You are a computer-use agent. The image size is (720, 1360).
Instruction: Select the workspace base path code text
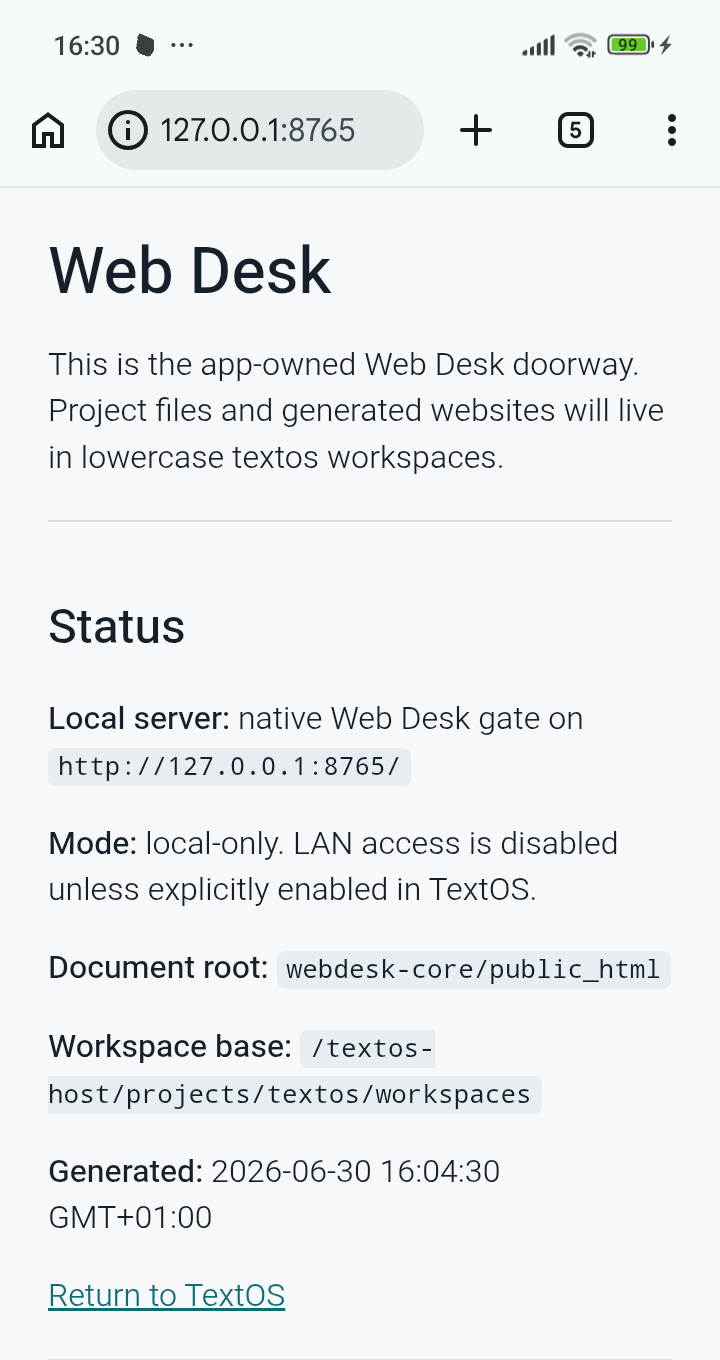pyautogui.click(x=294, y=1071)
